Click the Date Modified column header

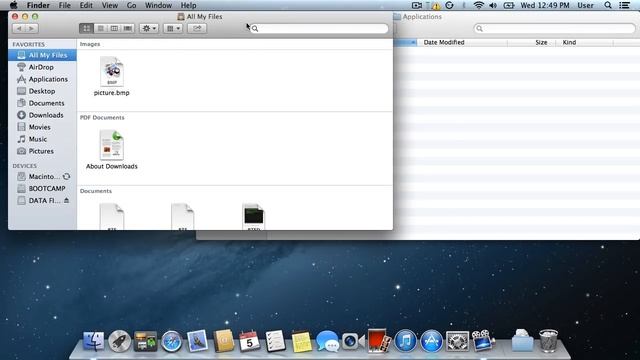pyautogui.click(x=444, y=42)
